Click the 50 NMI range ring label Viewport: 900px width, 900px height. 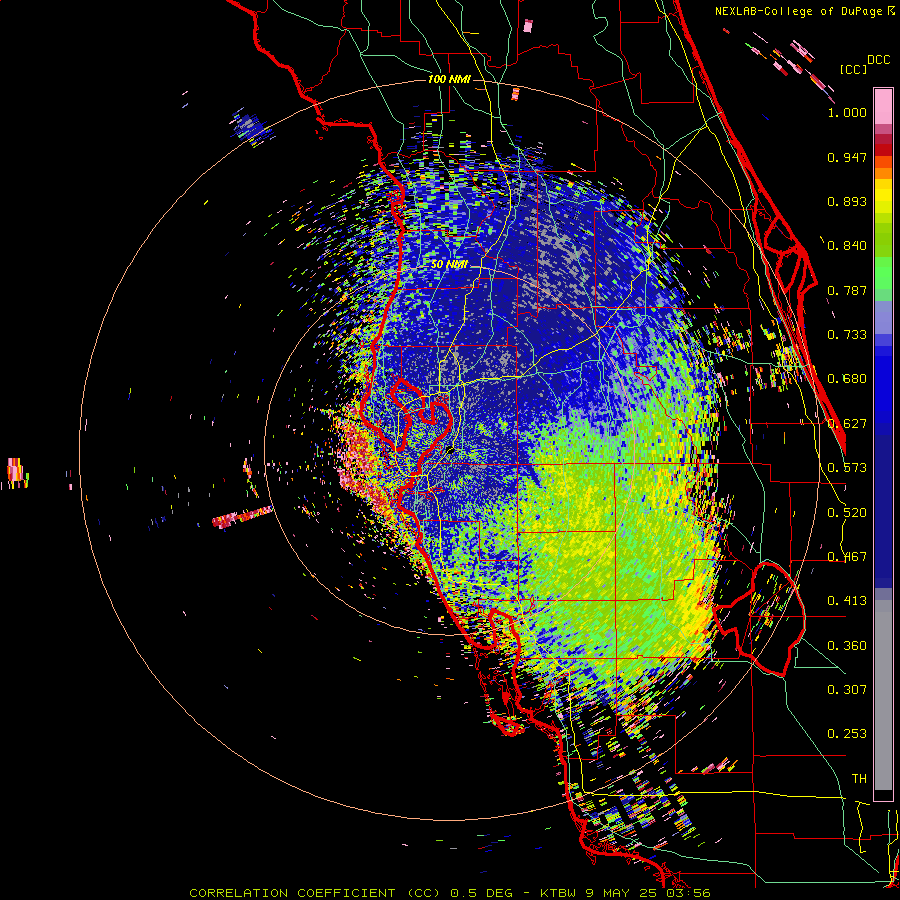click(449, 265)
